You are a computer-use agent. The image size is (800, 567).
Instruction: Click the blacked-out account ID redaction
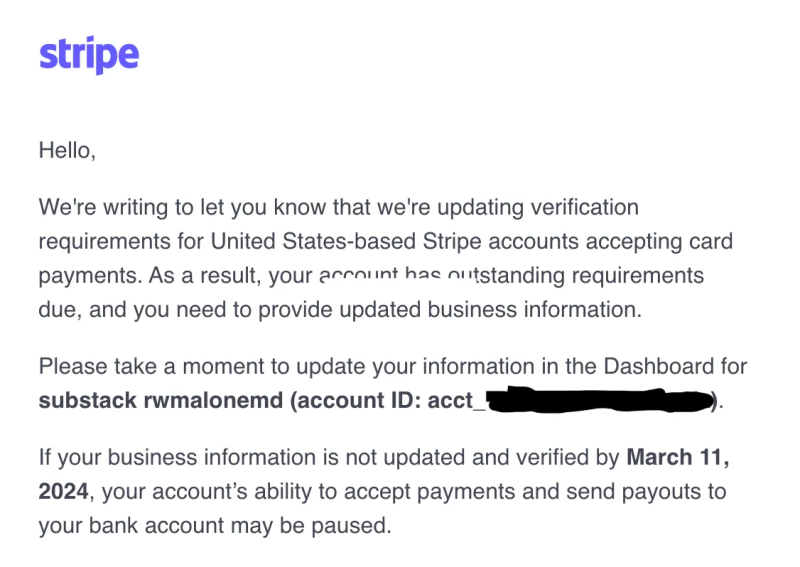(x=600, y=400)
